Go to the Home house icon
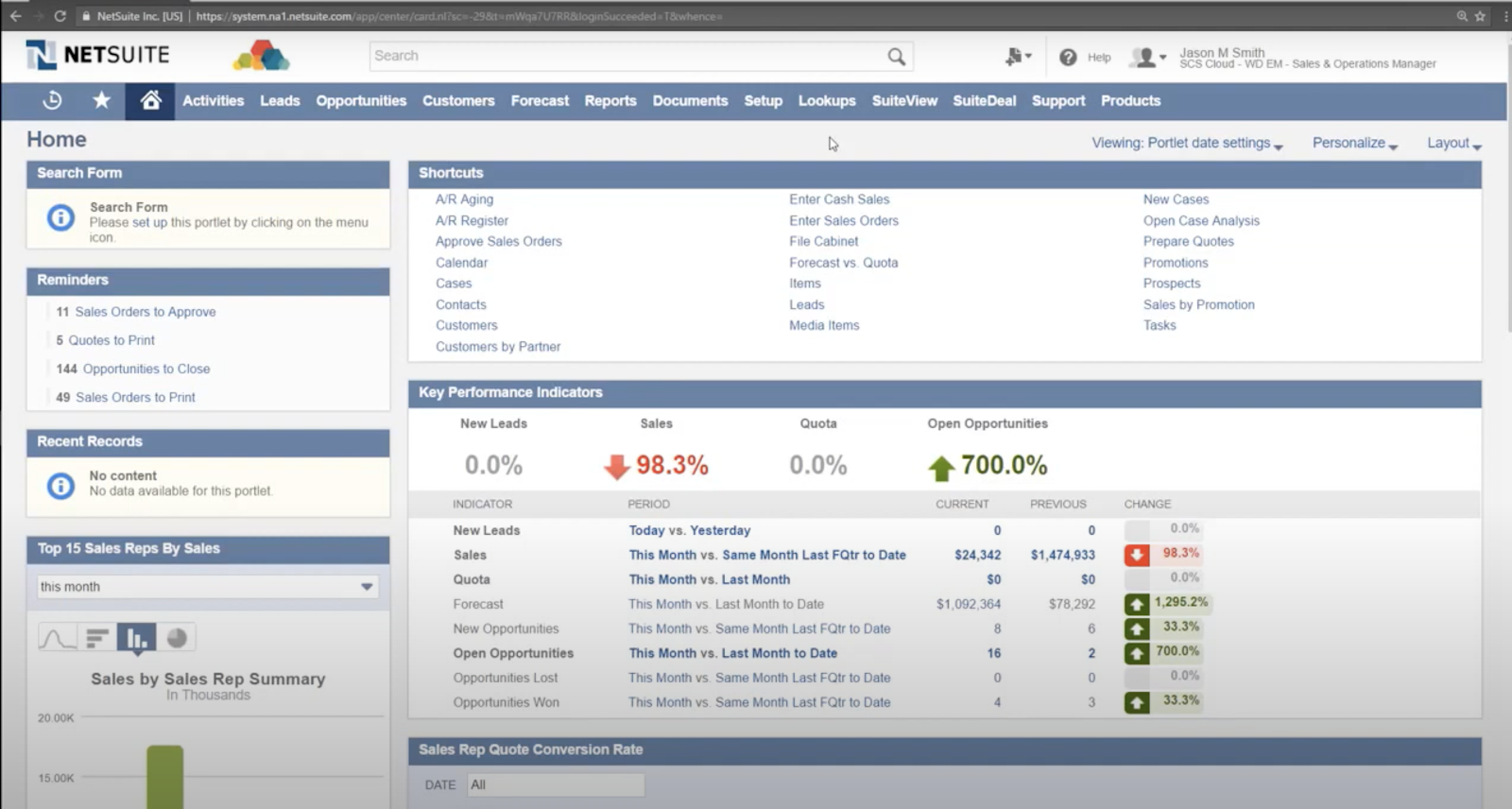The height and width of the screenshot is (809, 1512). click(x=150, y=100)
